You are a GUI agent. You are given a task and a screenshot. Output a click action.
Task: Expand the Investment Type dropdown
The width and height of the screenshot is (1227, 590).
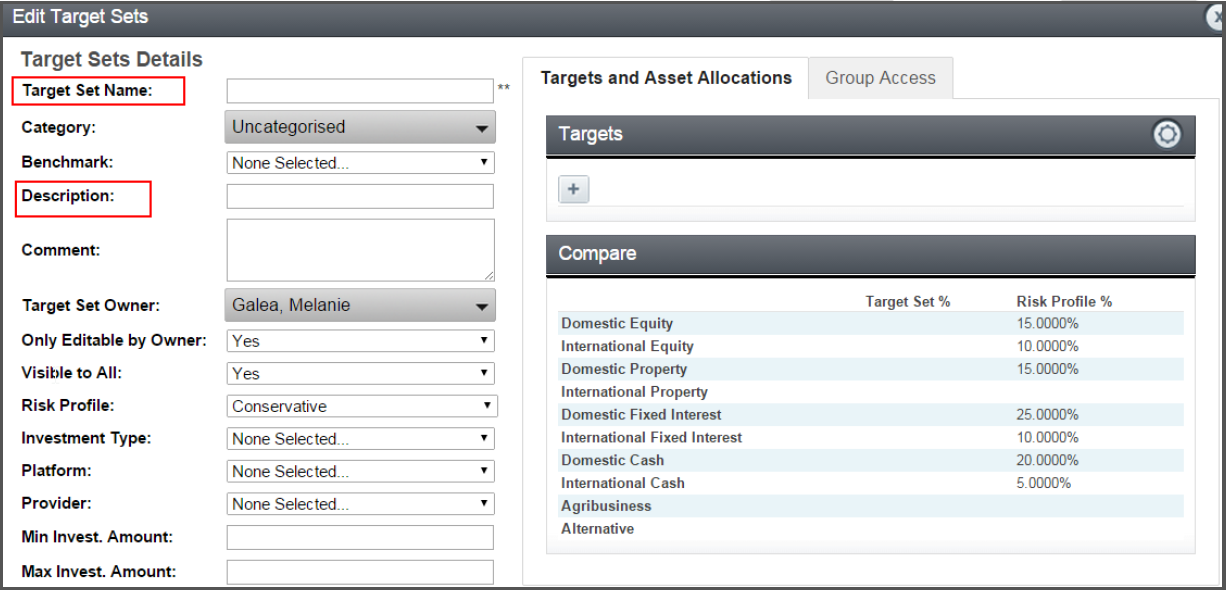tap(360, 439)
